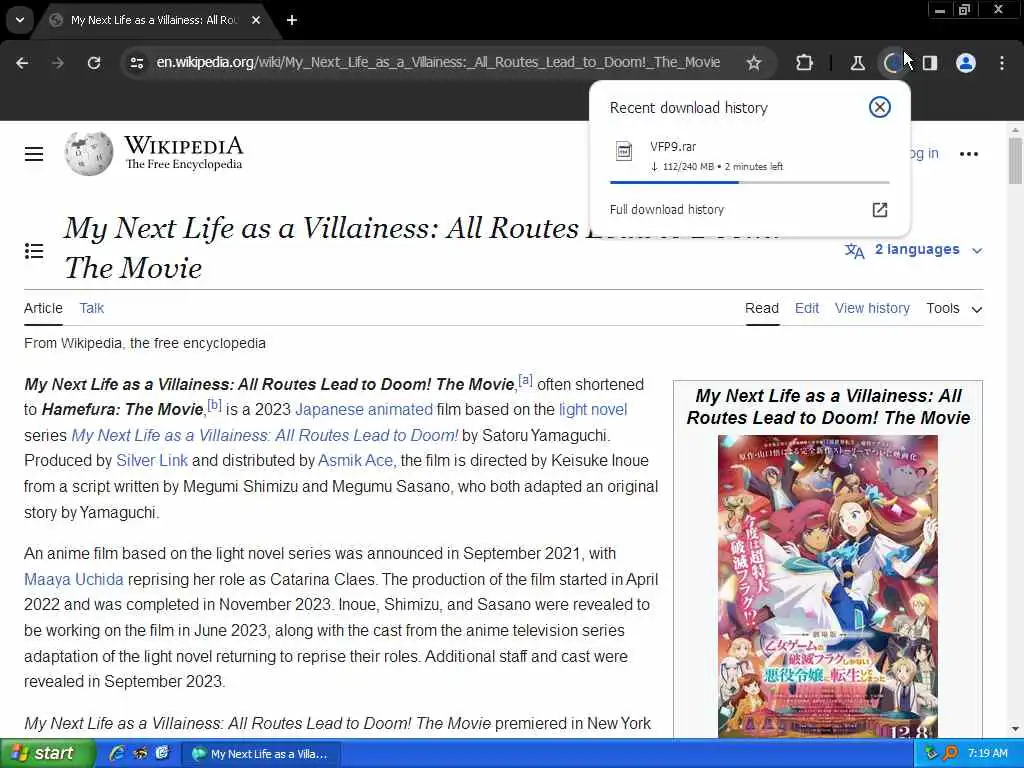
Task: Open footnote [b] reference
Action: (214, 405)
